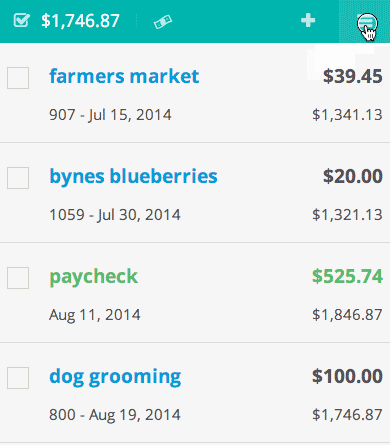
Task: Open the hamburger menu icon
Action: pyautogui.click(x=367, y=22)
